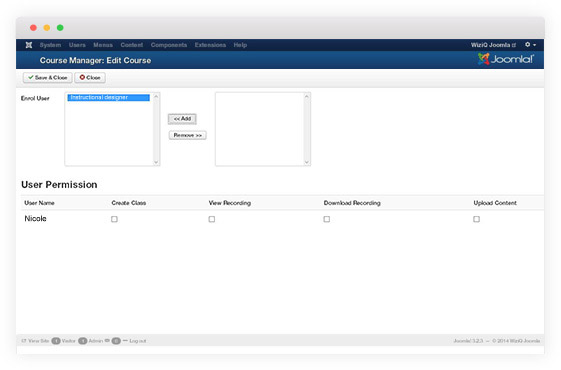Tick the View Recording checkbox for Nicole
Viewport: 561px width, 370px height.
212,219
